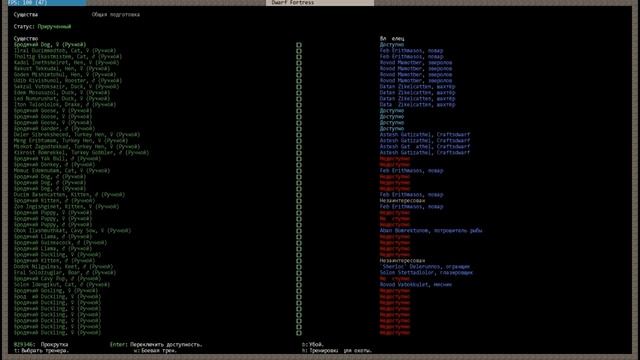Click the 'w: Боевая трен.' command
The image size is (640, 360).
tap(155, 351)
